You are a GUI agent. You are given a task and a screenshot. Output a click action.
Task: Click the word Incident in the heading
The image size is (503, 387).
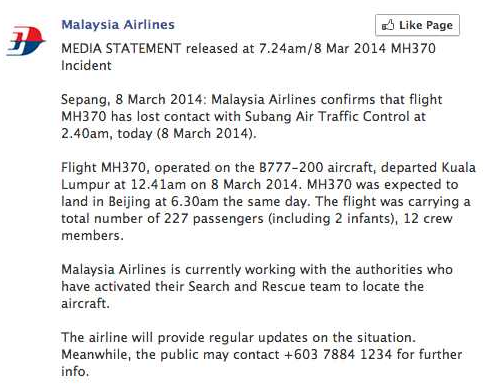86,65
